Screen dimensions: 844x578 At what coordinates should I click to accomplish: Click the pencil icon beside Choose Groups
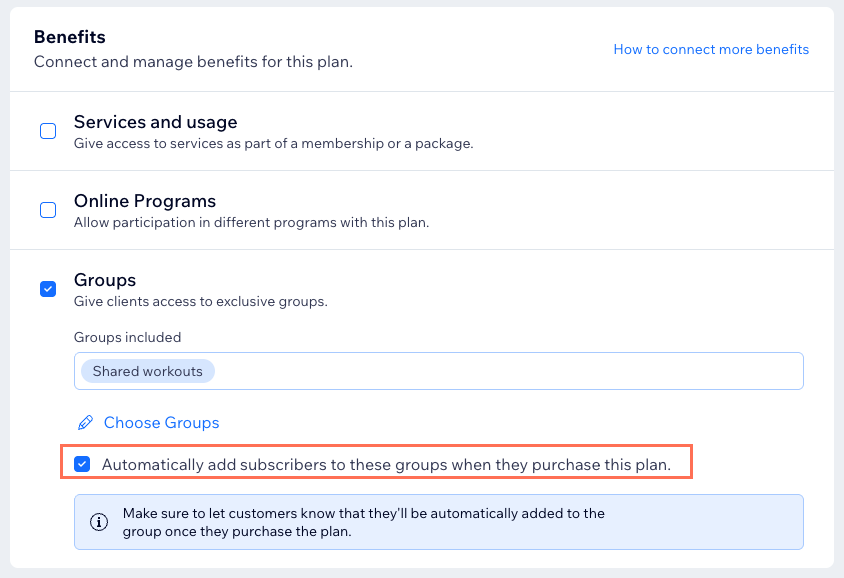[x=85, y=422]
